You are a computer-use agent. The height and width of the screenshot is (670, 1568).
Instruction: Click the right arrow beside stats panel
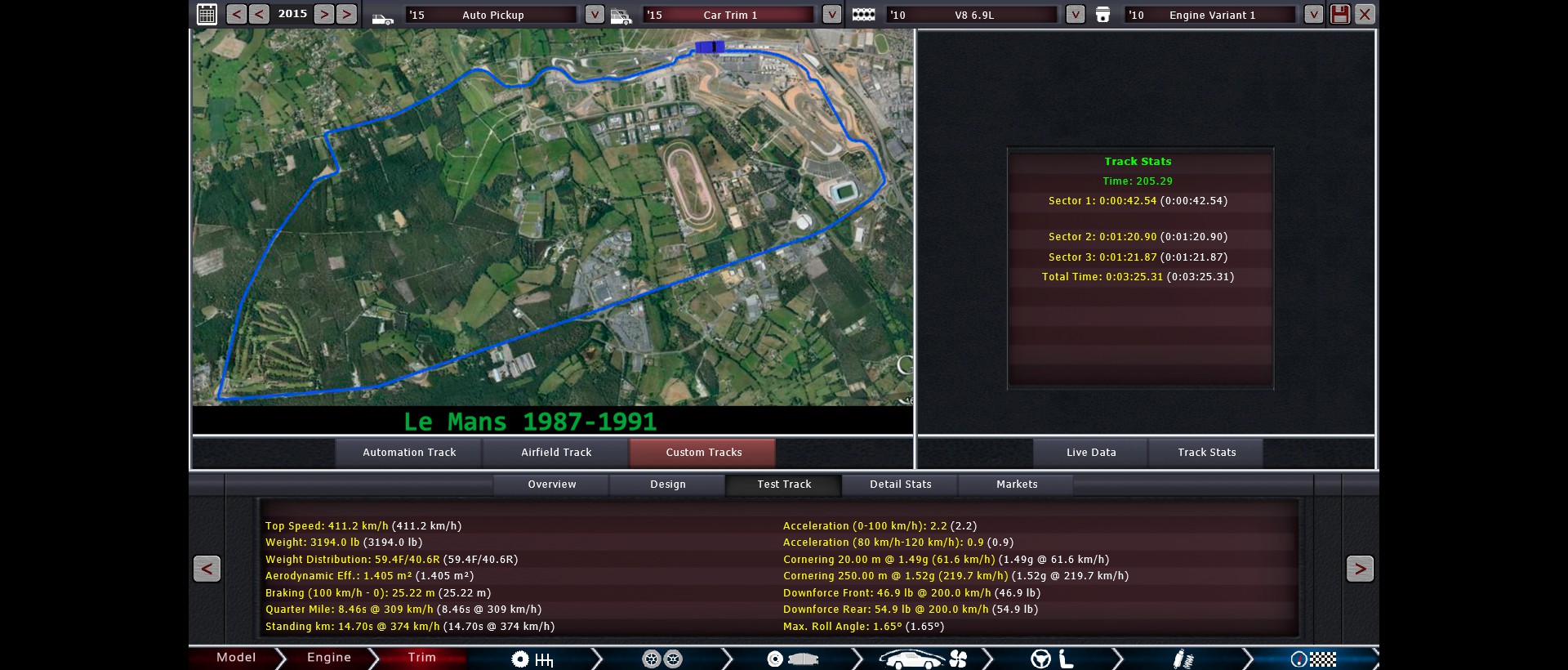(x=1359, y=569)
